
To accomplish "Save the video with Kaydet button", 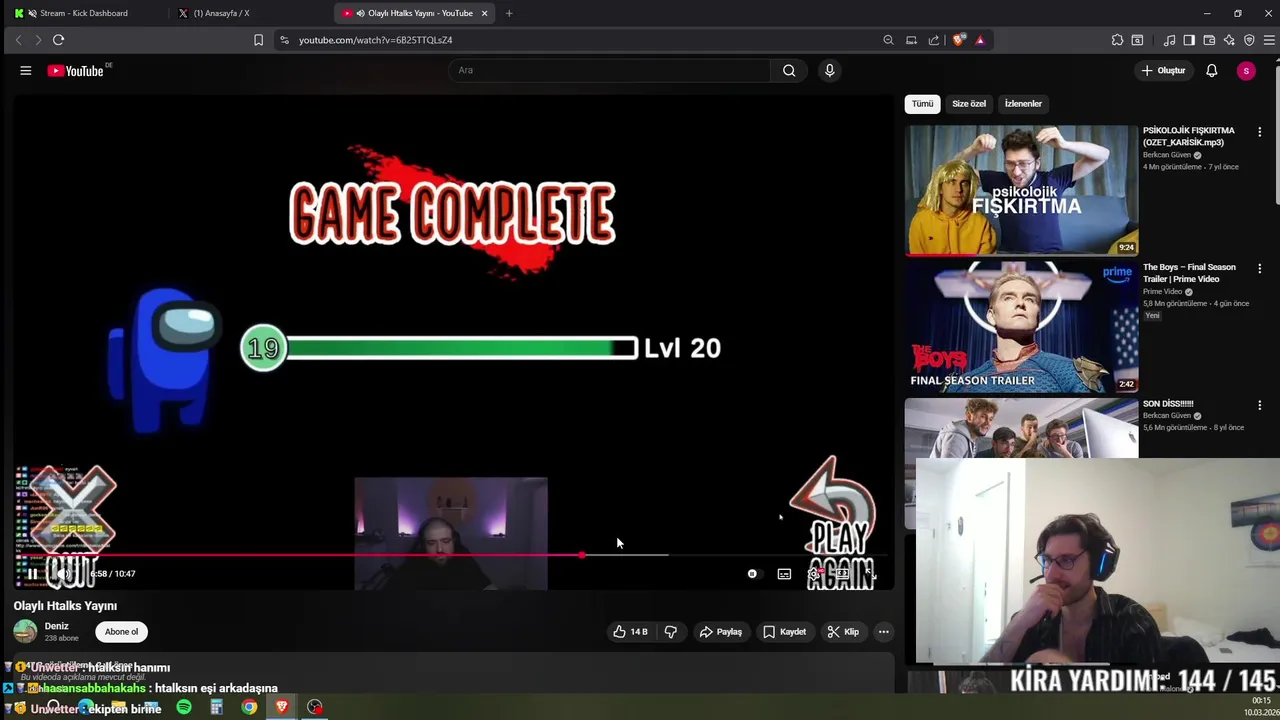I will click(x=784, y=632).
